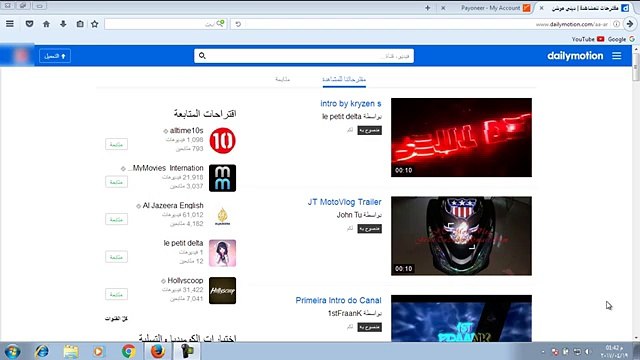This screenshot has height=360, width=640.
Task: Open a new tab with the plus icon
Action: 427,8
